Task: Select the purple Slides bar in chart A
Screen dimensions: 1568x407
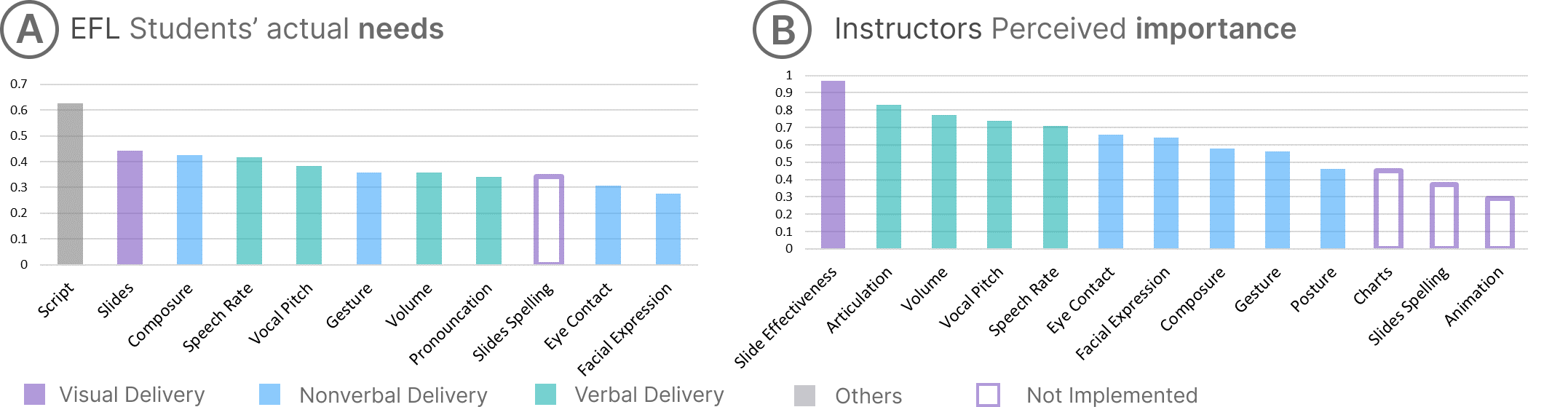Action: click(x=130, y=208)
